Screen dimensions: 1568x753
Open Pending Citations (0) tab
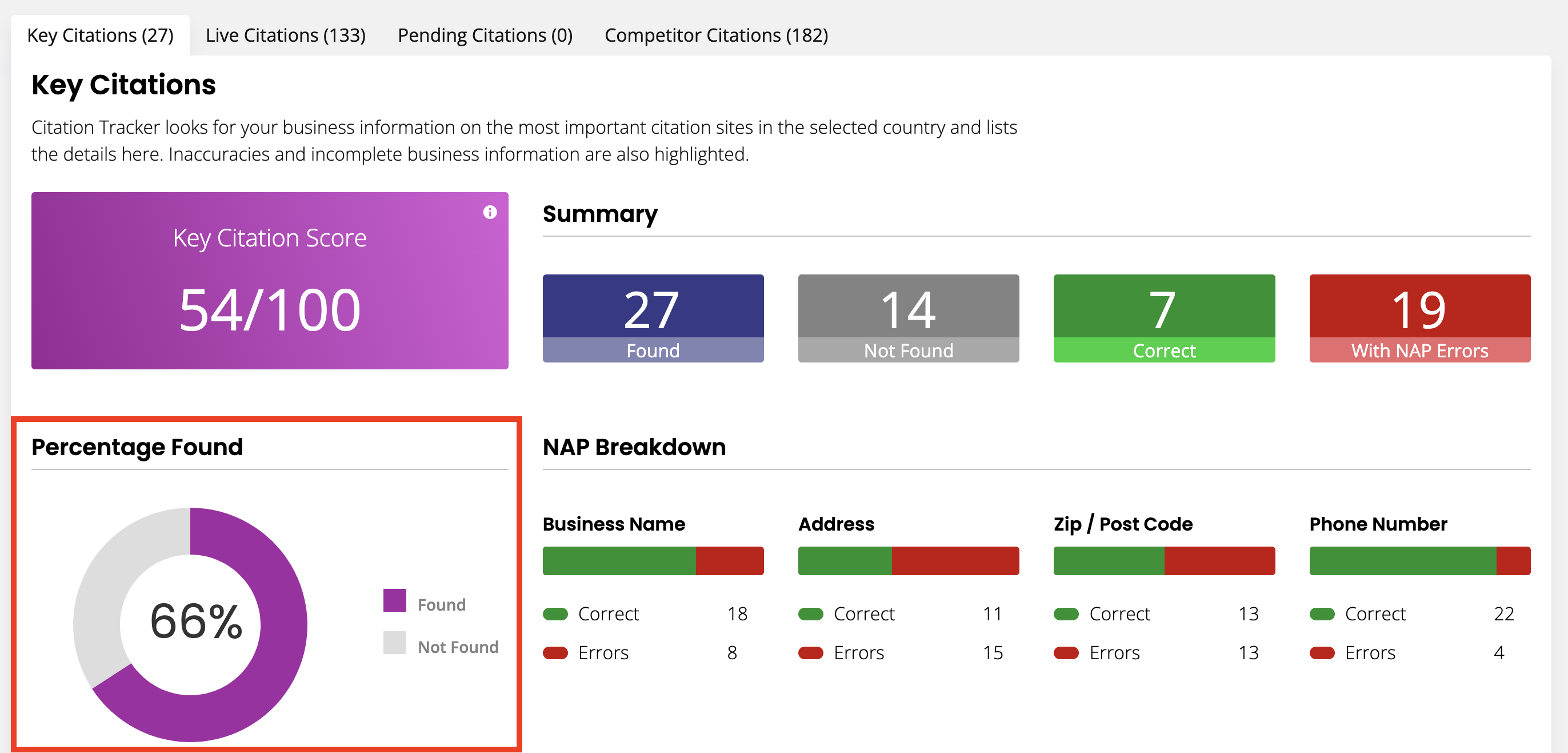[485, 35]
